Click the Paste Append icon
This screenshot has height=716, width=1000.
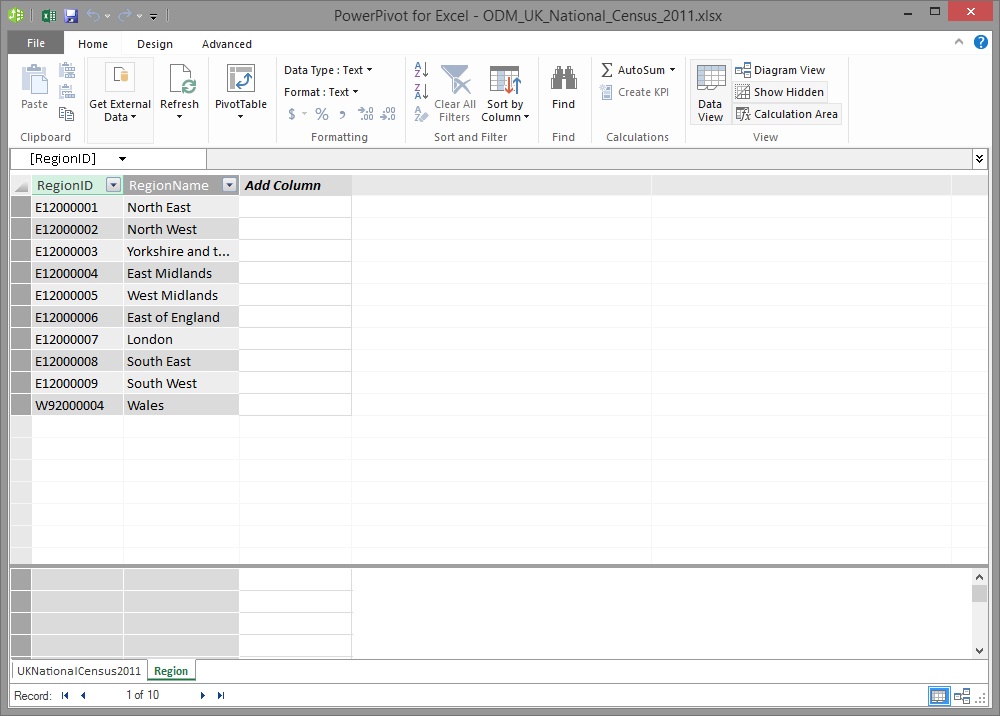tap(67, 69)
